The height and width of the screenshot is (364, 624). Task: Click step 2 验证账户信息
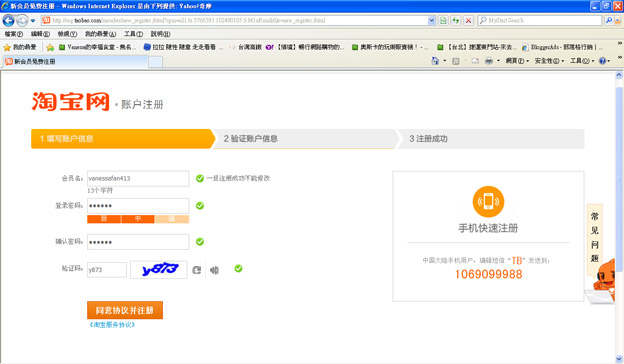tap(305, 138)
